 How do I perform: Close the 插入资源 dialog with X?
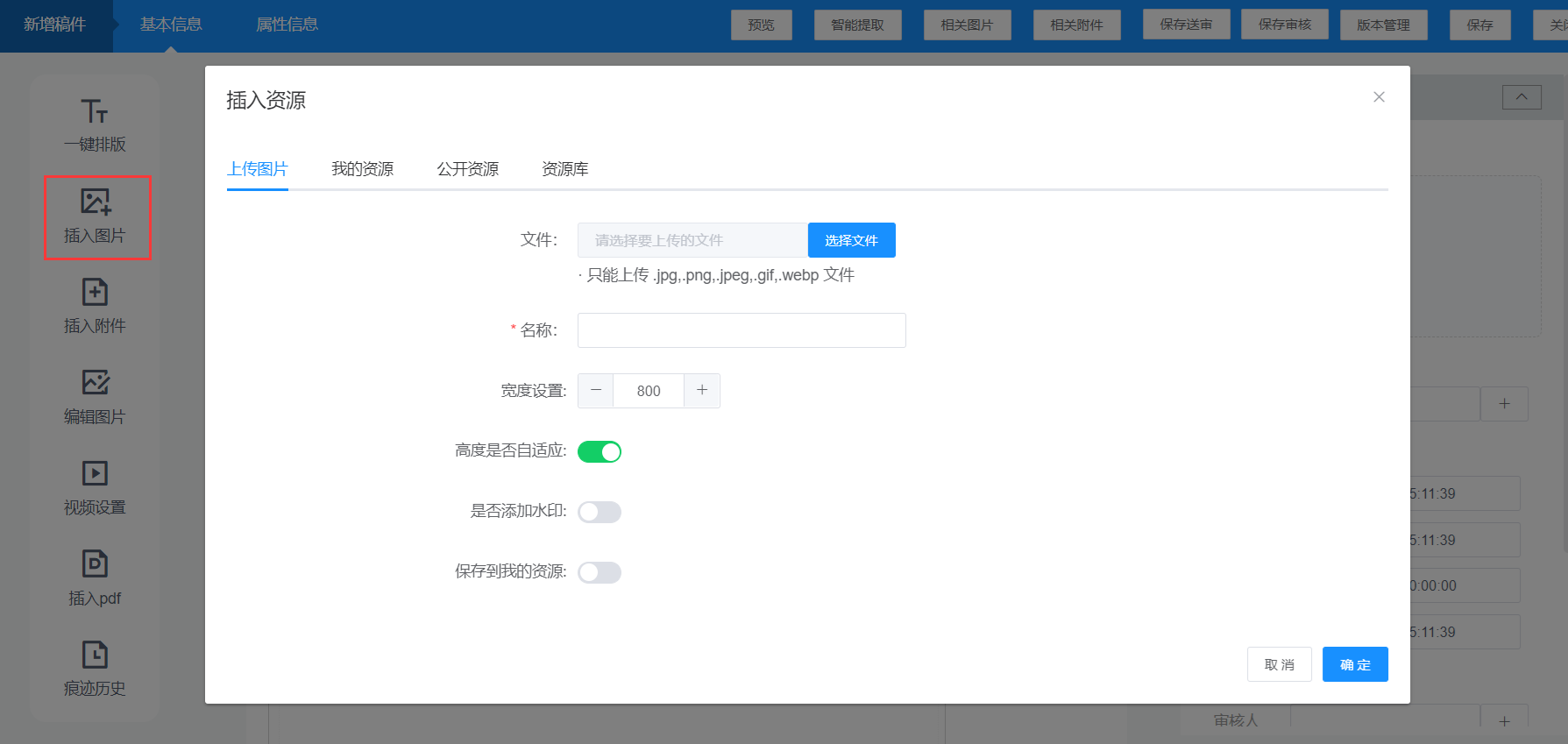click(x=1379, y=97)
